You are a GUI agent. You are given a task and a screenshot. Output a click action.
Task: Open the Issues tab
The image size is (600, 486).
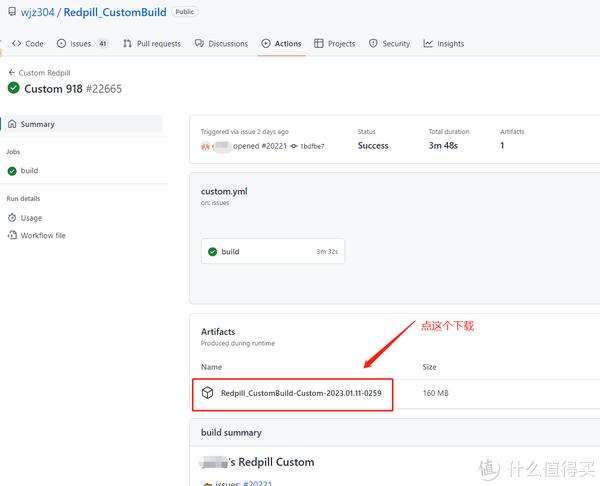pyautogui.click(x=82, y=44)
